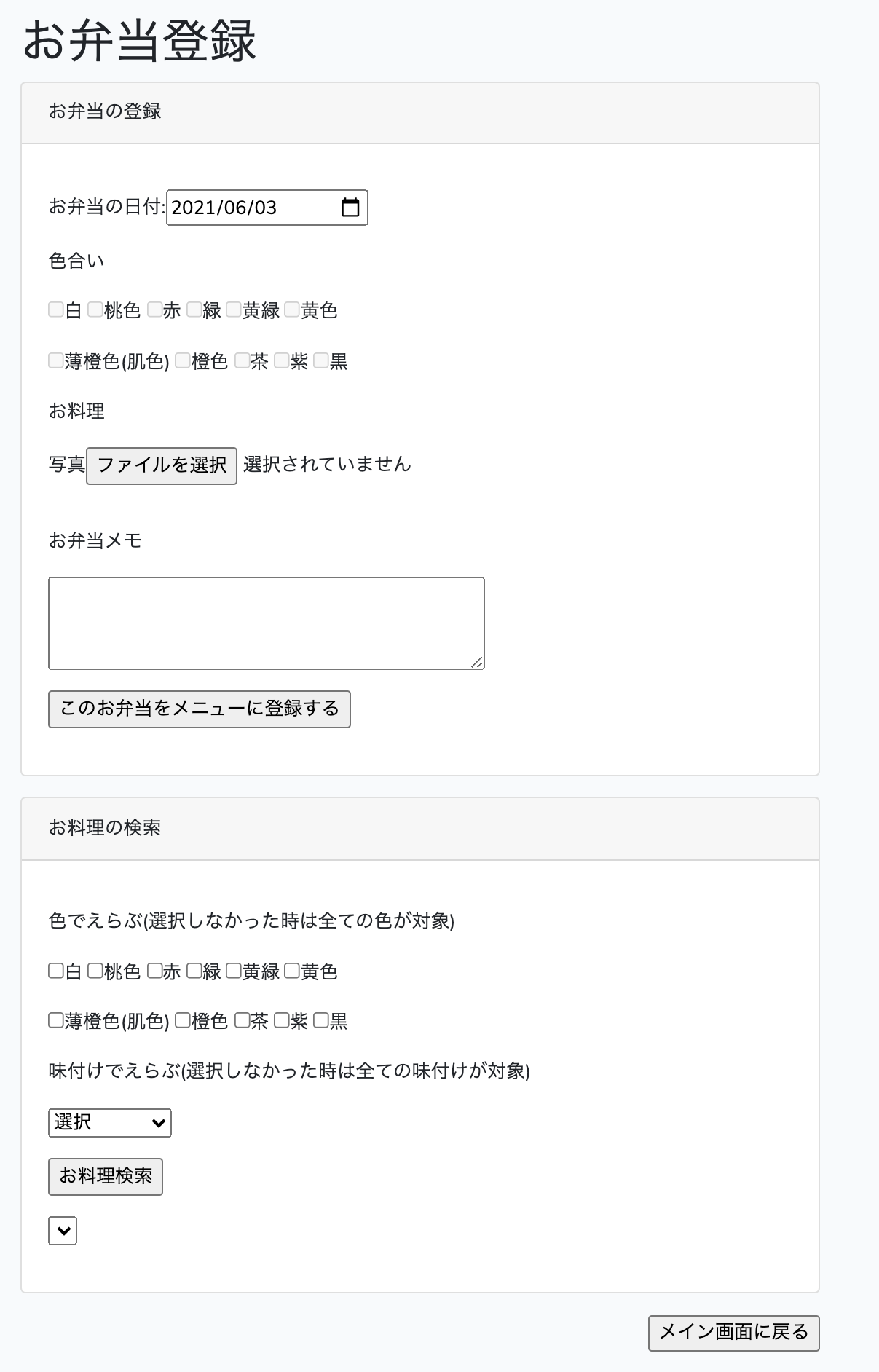Check 黄緑 in the search colors
This screenshot has height=1372, width=879.
[x=234, y=971]
